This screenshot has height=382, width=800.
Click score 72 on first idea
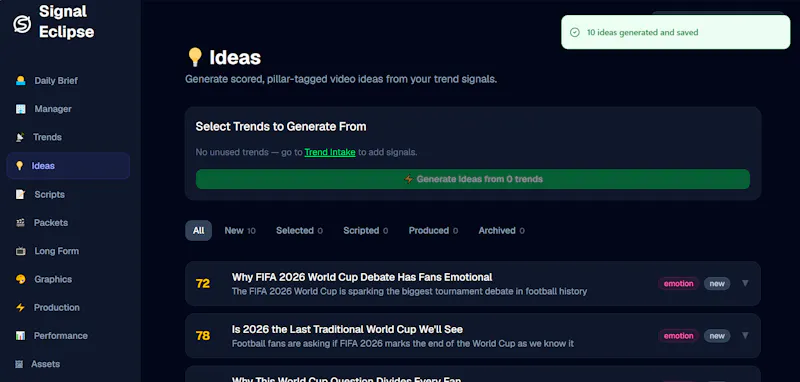(203, 284)
